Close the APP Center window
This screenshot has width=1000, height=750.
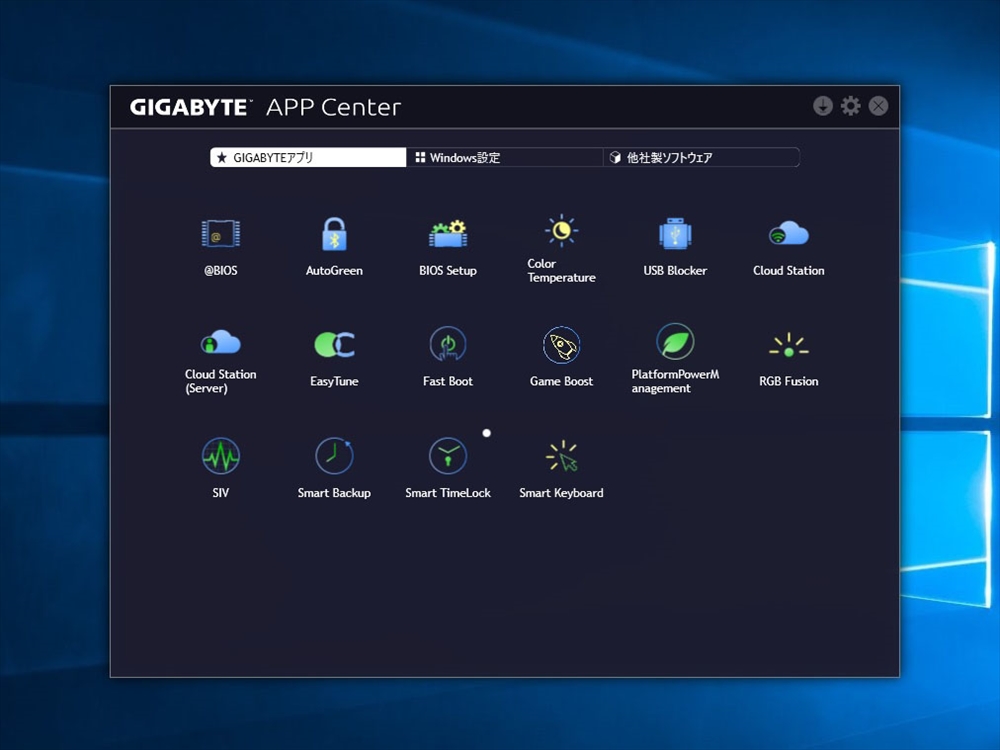[878, 106]
